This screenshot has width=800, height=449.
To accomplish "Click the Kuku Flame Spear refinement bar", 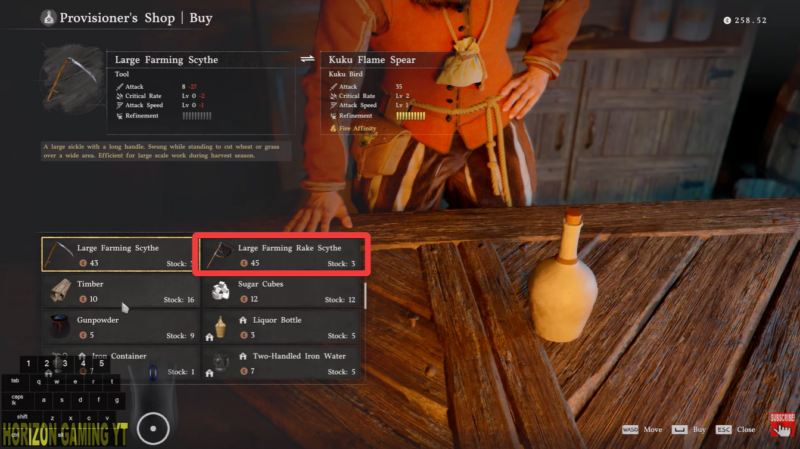I will [411, 116].
